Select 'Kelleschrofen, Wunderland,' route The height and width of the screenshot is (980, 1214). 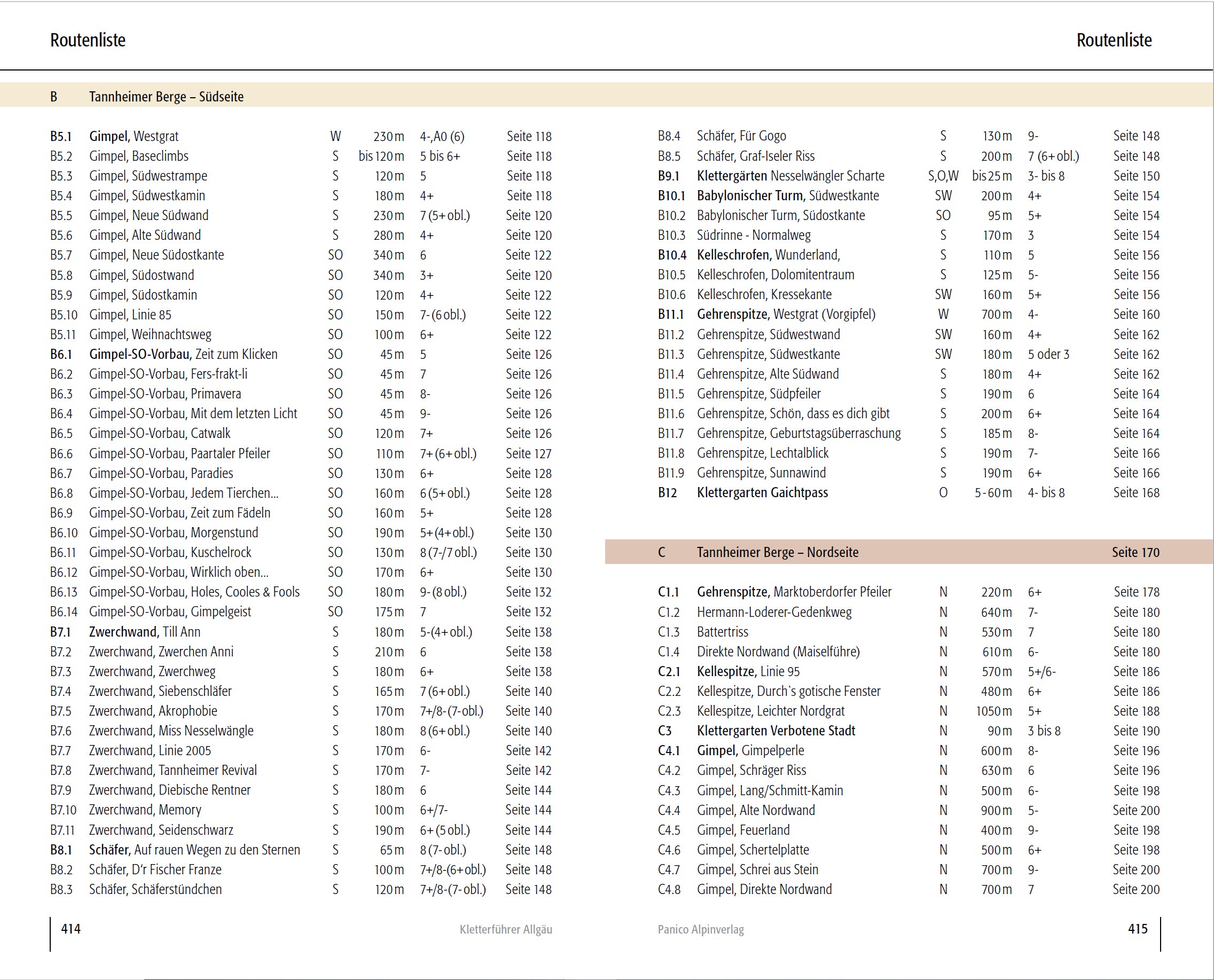(x=769, y=255)
